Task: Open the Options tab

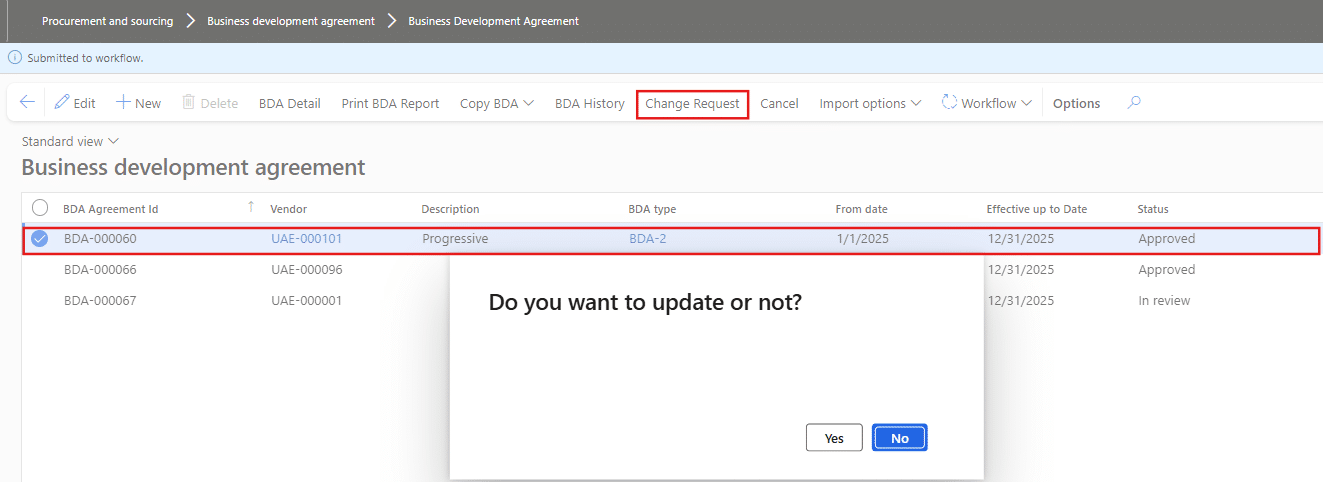Action: click(1076, 104)
